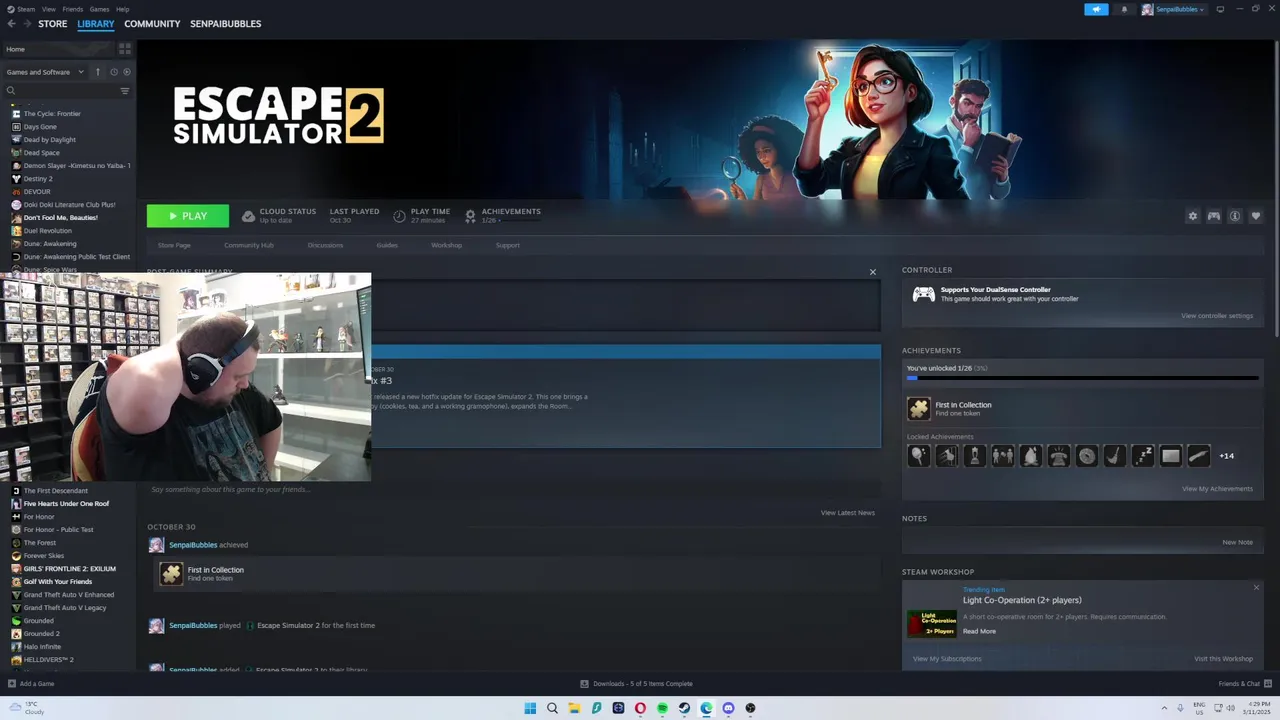Open the Help menu

click(122, 9)
